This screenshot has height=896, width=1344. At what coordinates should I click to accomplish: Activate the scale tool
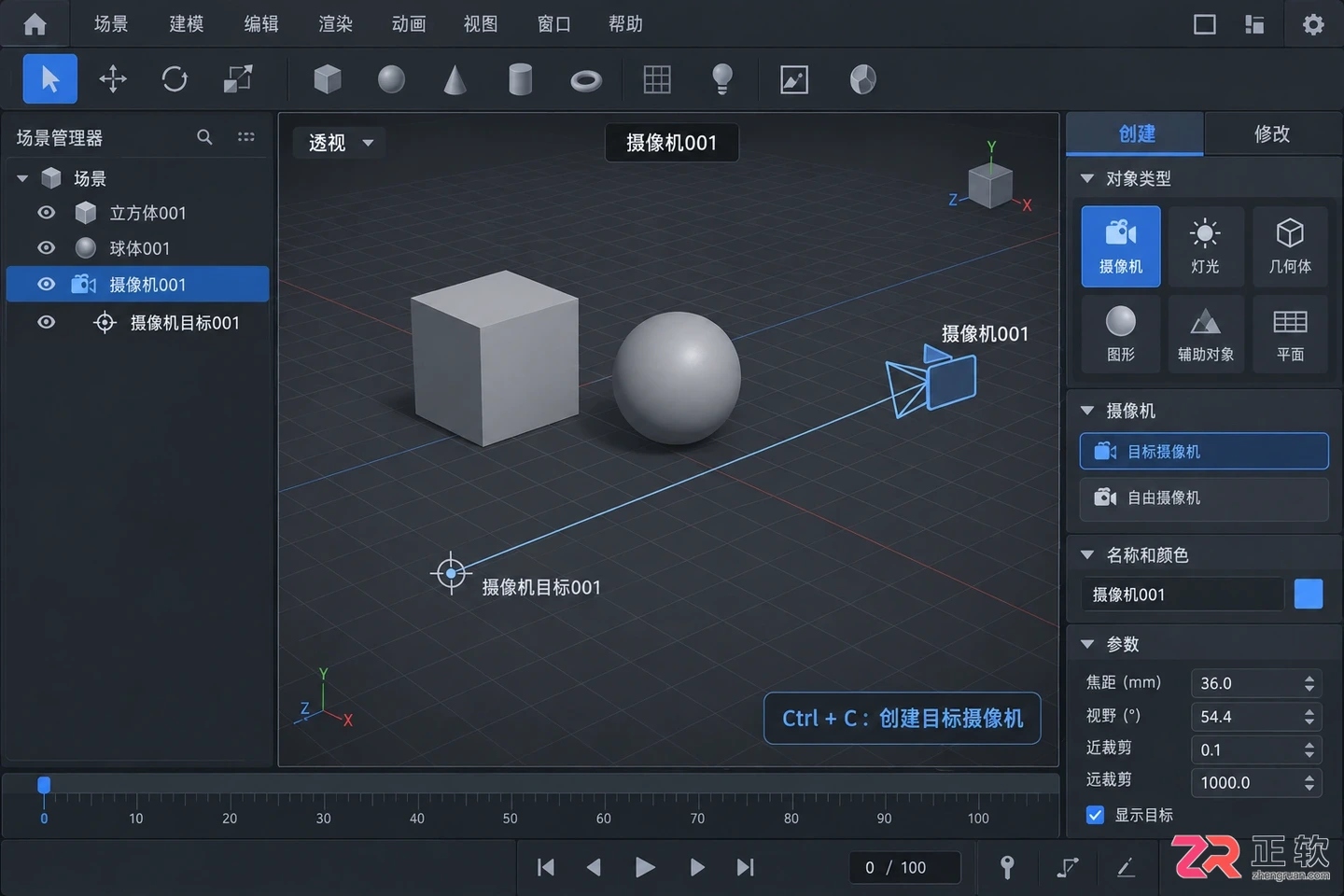coord(238,79)
